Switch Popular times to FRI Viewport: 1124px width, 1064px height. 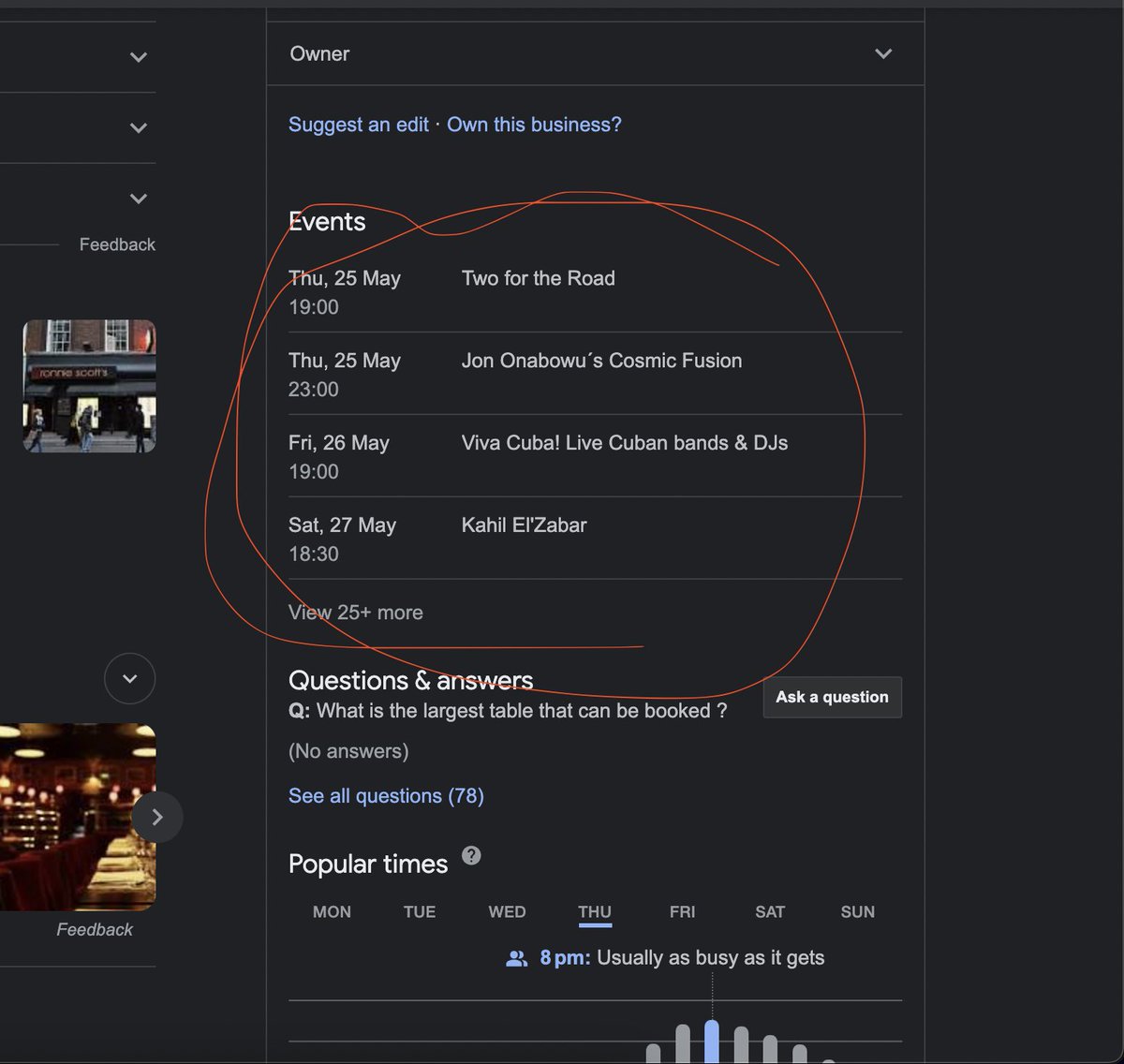(683, 912)
